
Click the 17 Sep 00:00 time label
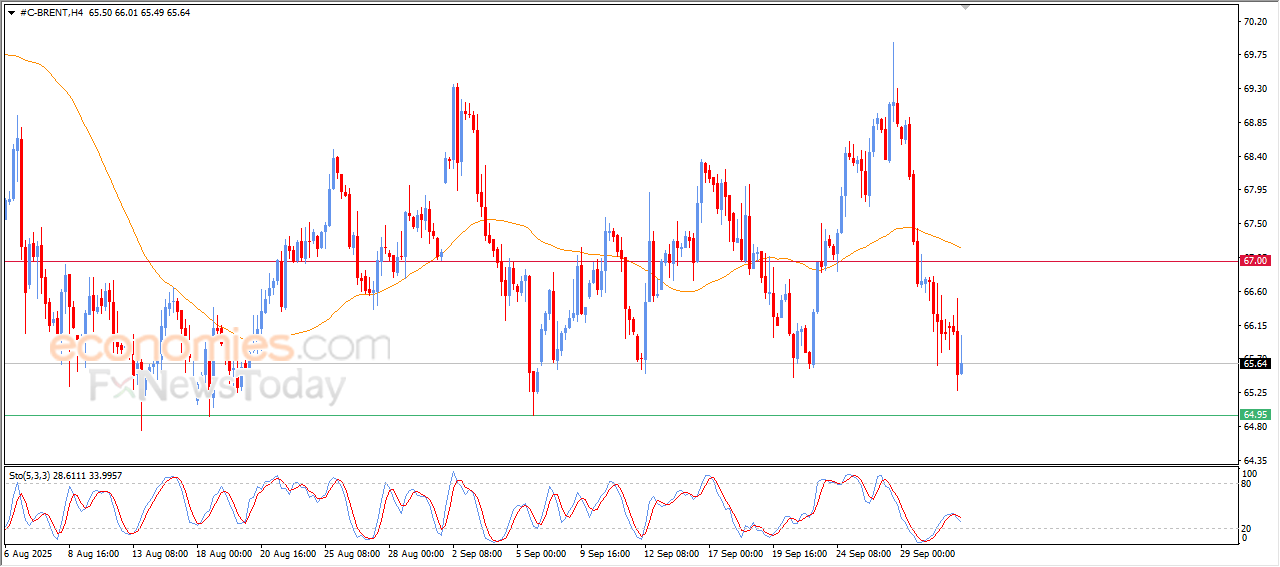pos(733,552)
